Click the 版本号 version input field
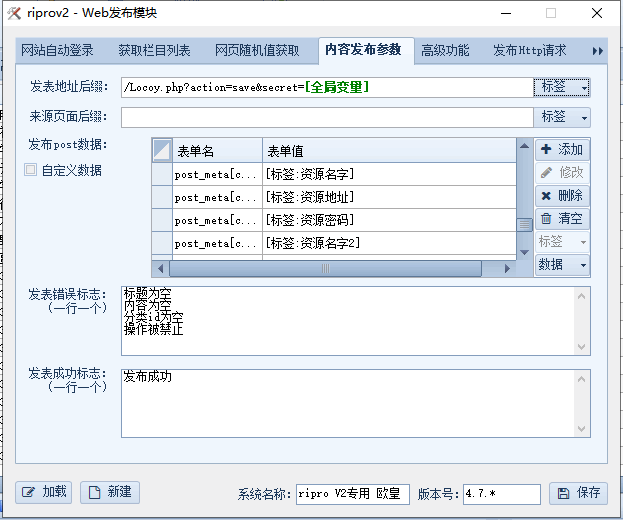Viewport: 623px width, 520px height. pos(501,494)
